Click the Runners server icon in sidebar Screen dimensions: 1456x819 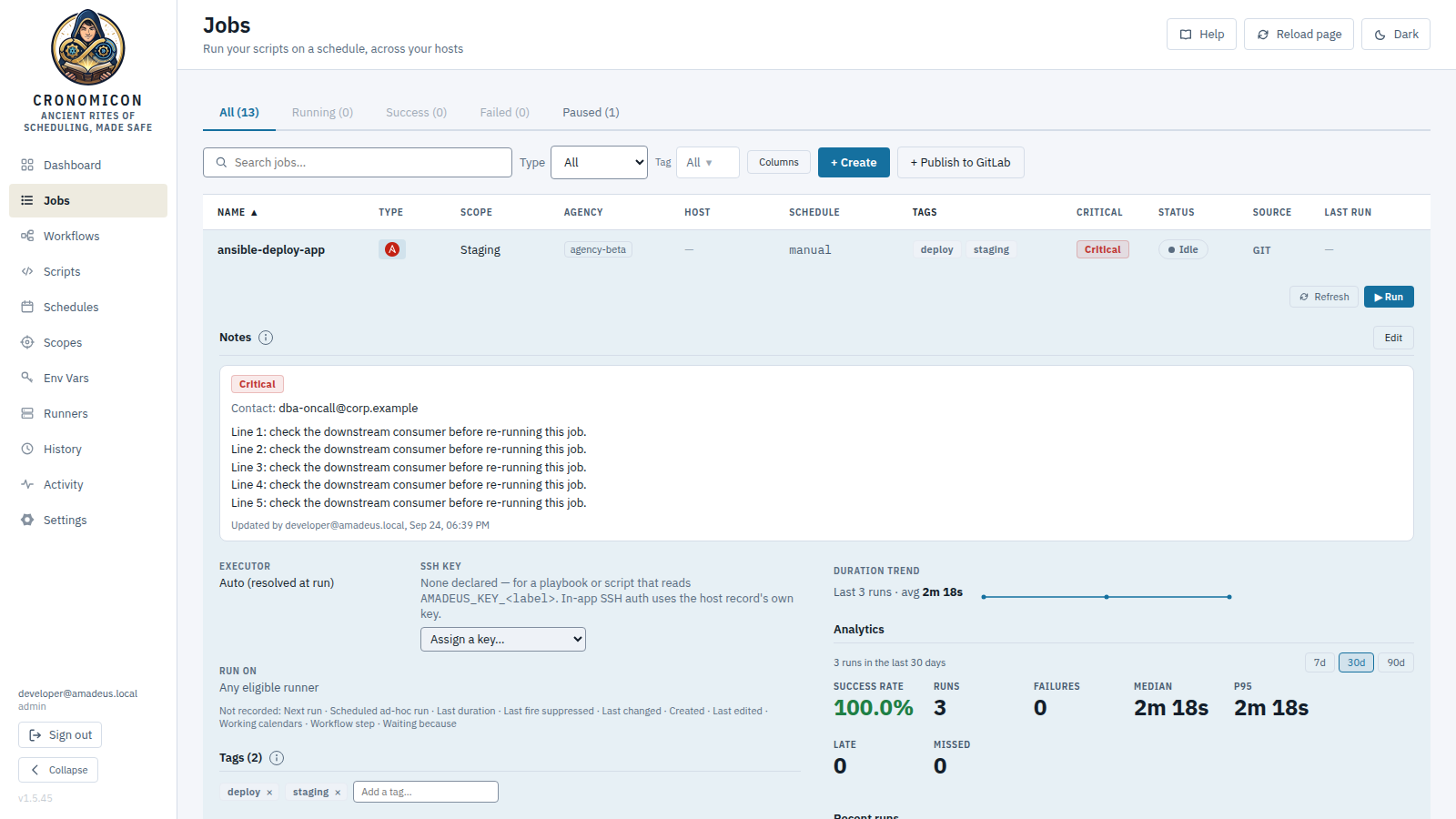point(27,413)
